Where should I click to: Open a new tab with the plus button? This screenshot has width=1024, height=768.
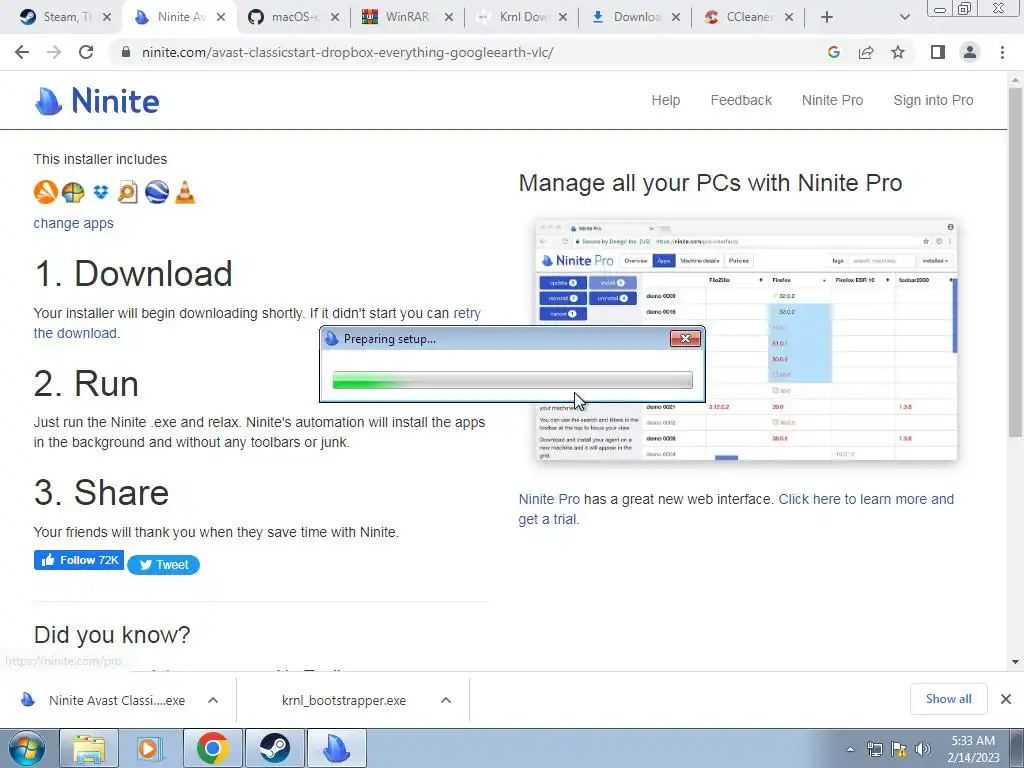click(827, 17)
